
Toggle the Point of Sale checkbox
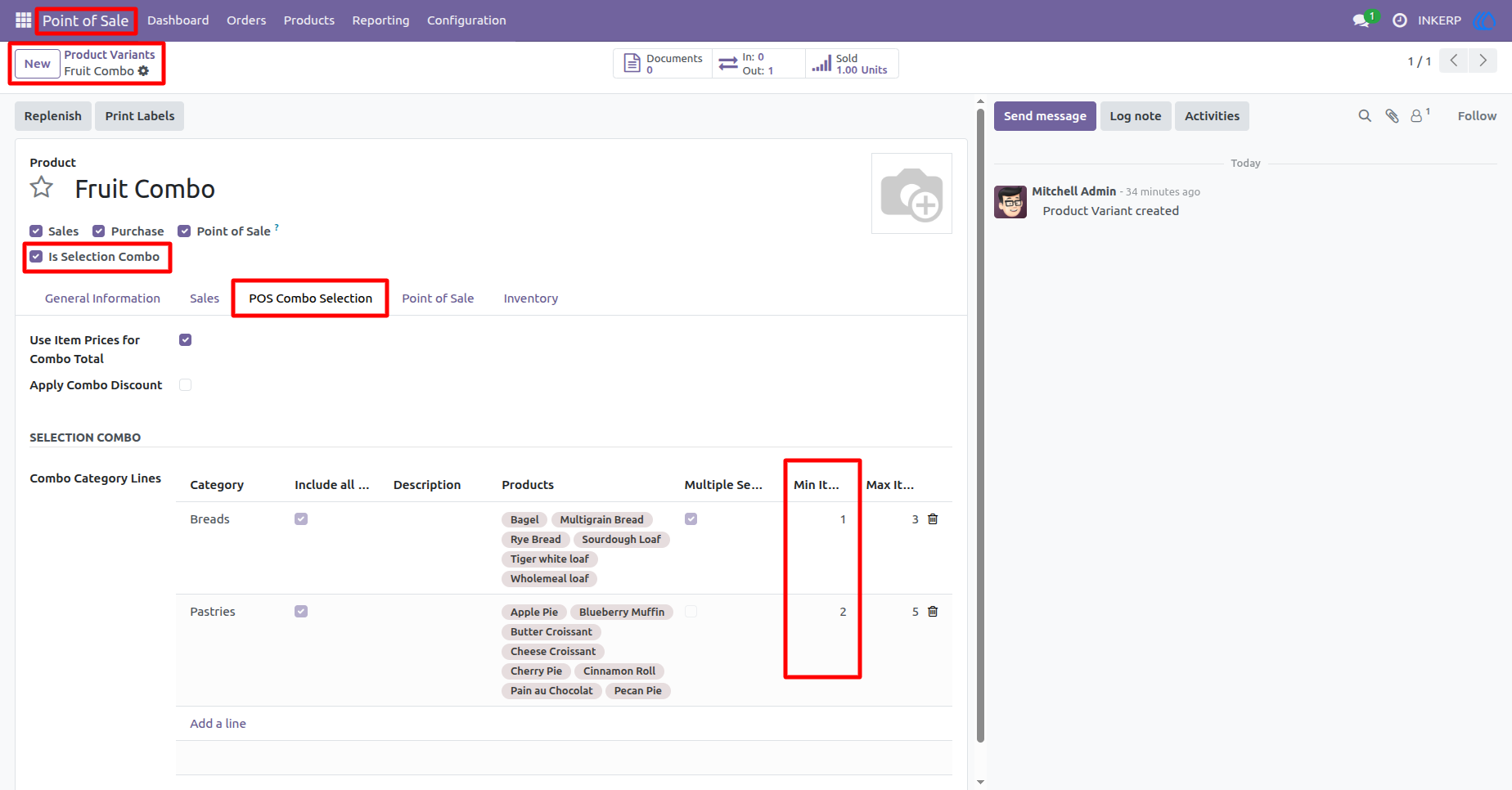click(184, 231)
